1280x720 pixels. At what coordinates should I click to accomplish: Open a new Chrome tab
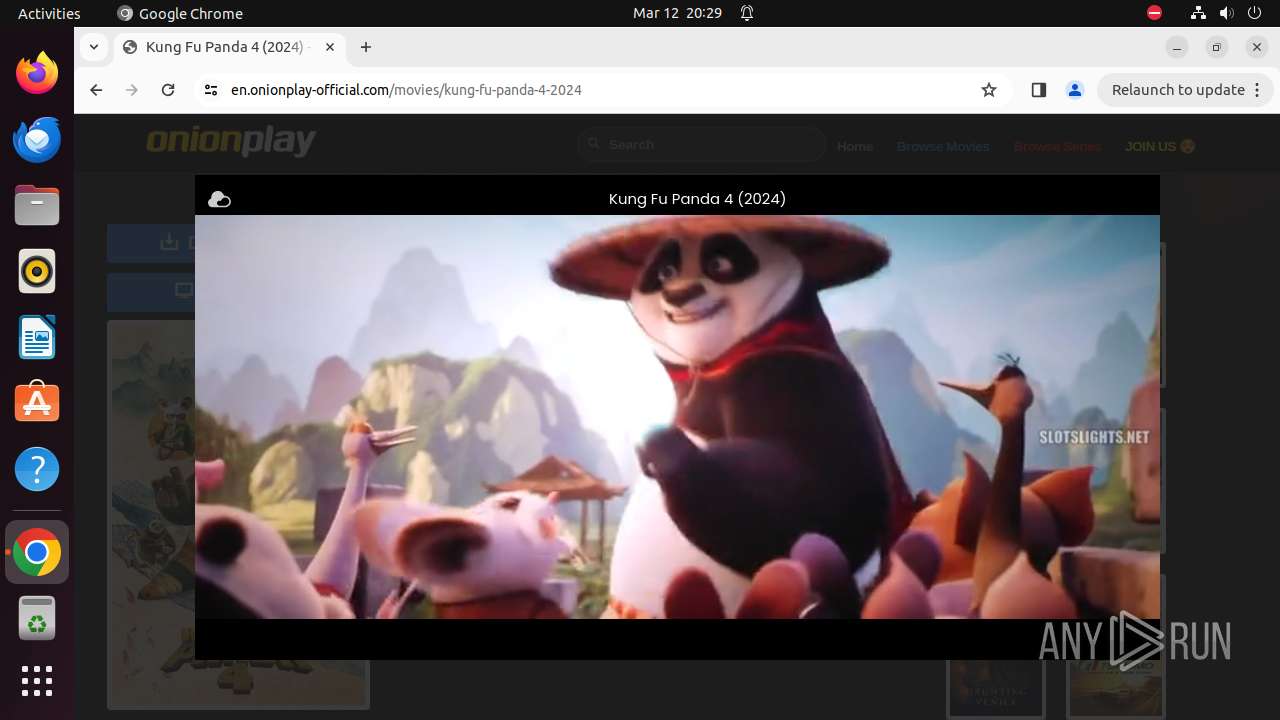pos(366,47)
